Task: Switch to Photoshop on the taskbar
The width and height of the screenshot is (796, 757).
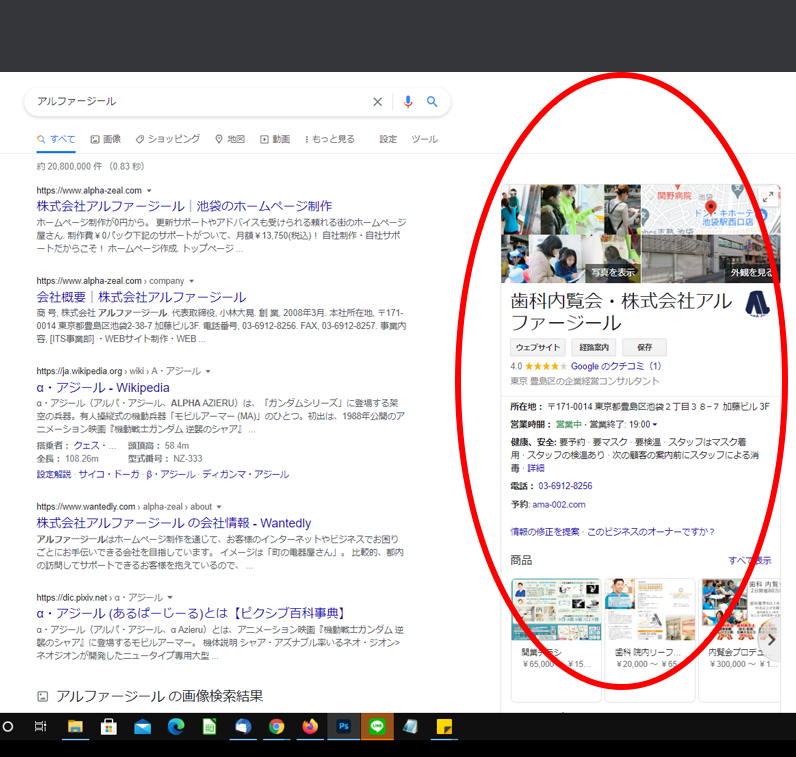Action: pos(344,727)
